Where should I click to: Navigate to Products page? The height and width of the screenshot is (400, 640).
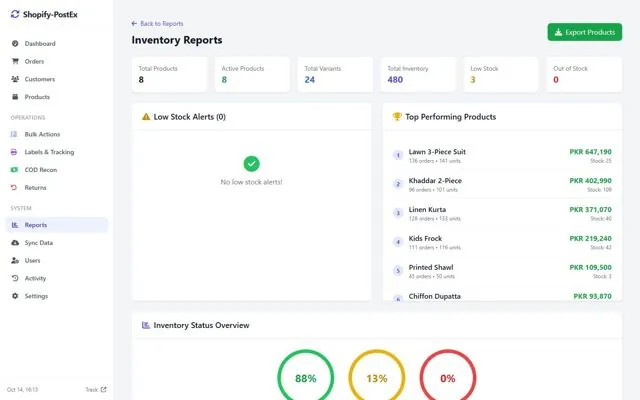point(57,97)
